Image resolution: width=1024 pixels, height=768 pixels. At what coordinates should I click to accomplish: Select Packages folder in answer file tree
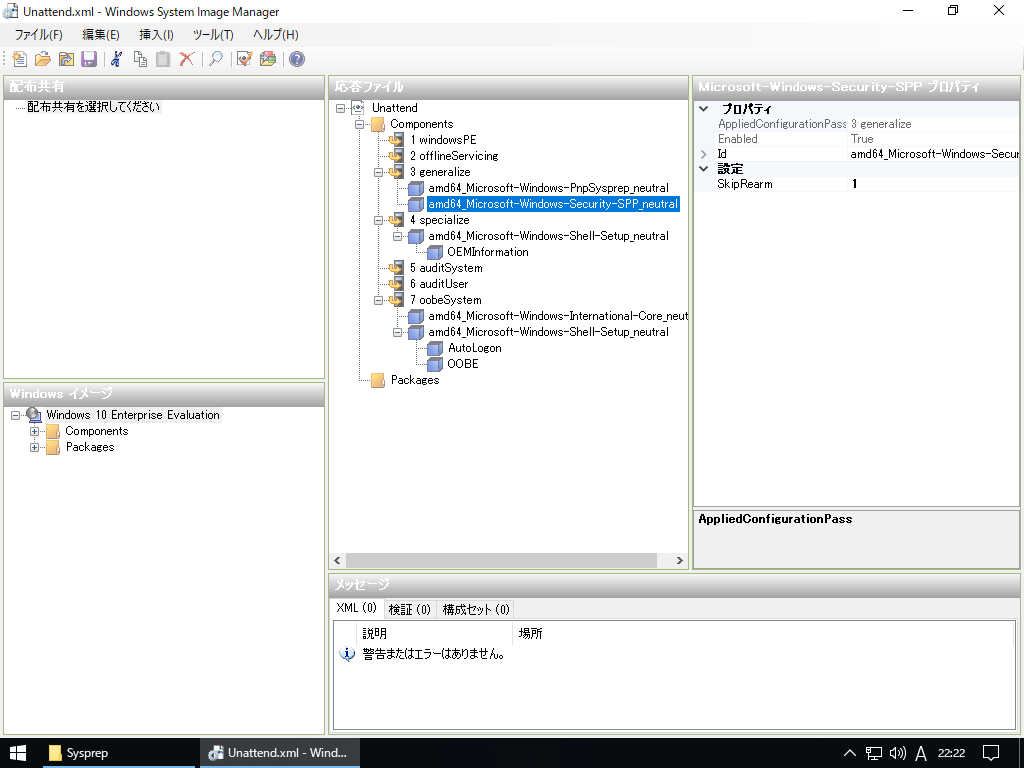pos(415,380)
